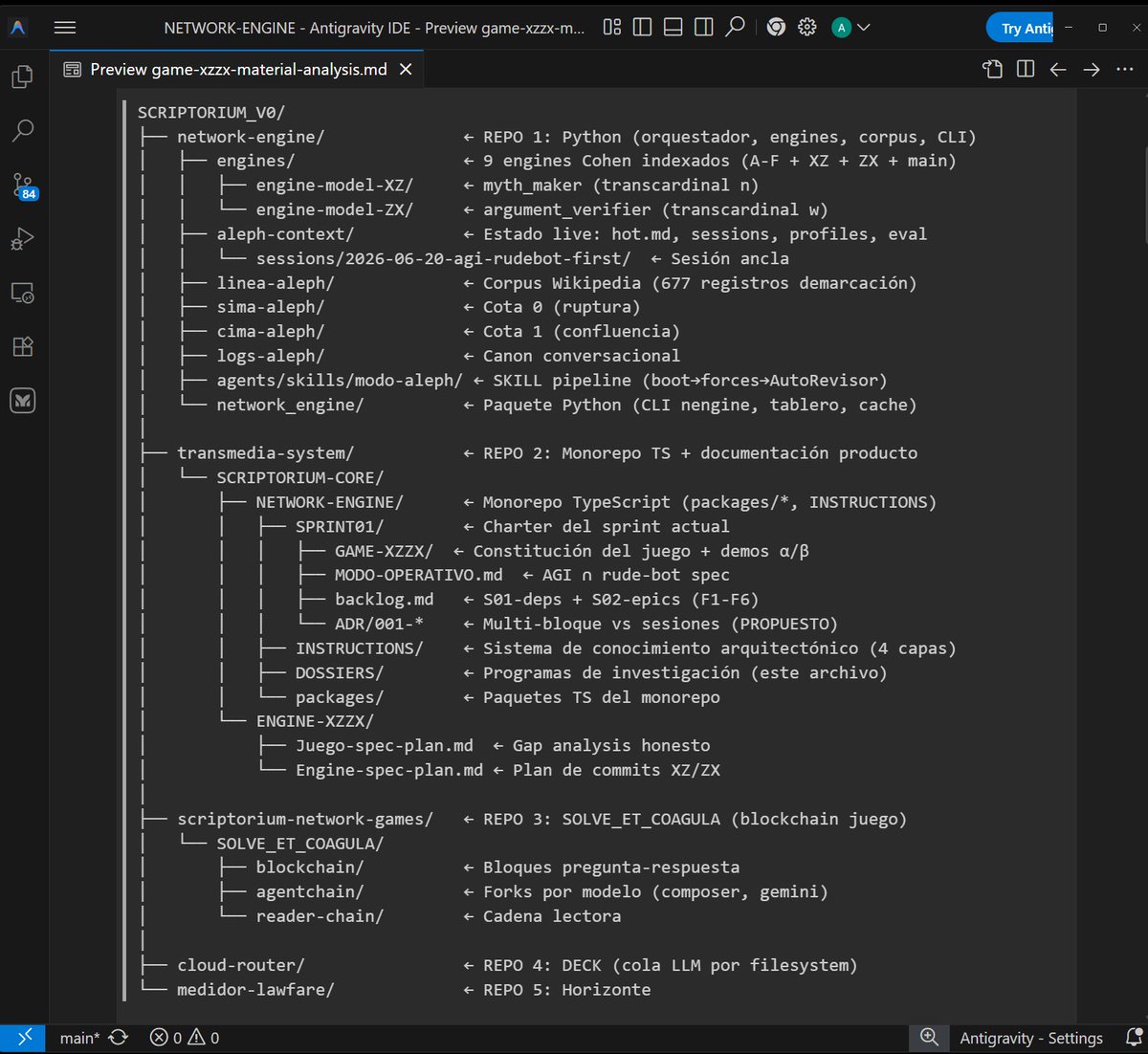
Task: Open the hamburger application menu
Action: coord(65,28)
